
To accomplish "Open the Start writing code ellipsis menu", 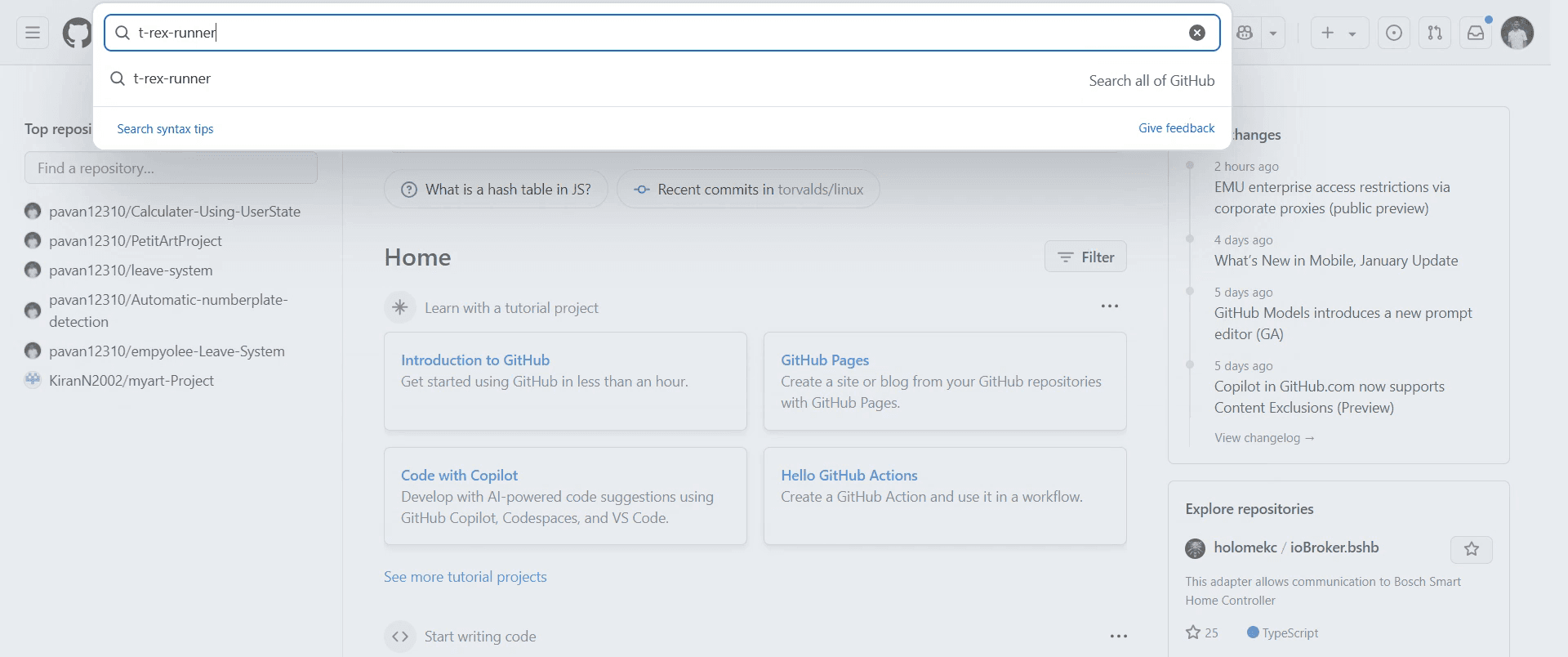I will point(1119,636).
